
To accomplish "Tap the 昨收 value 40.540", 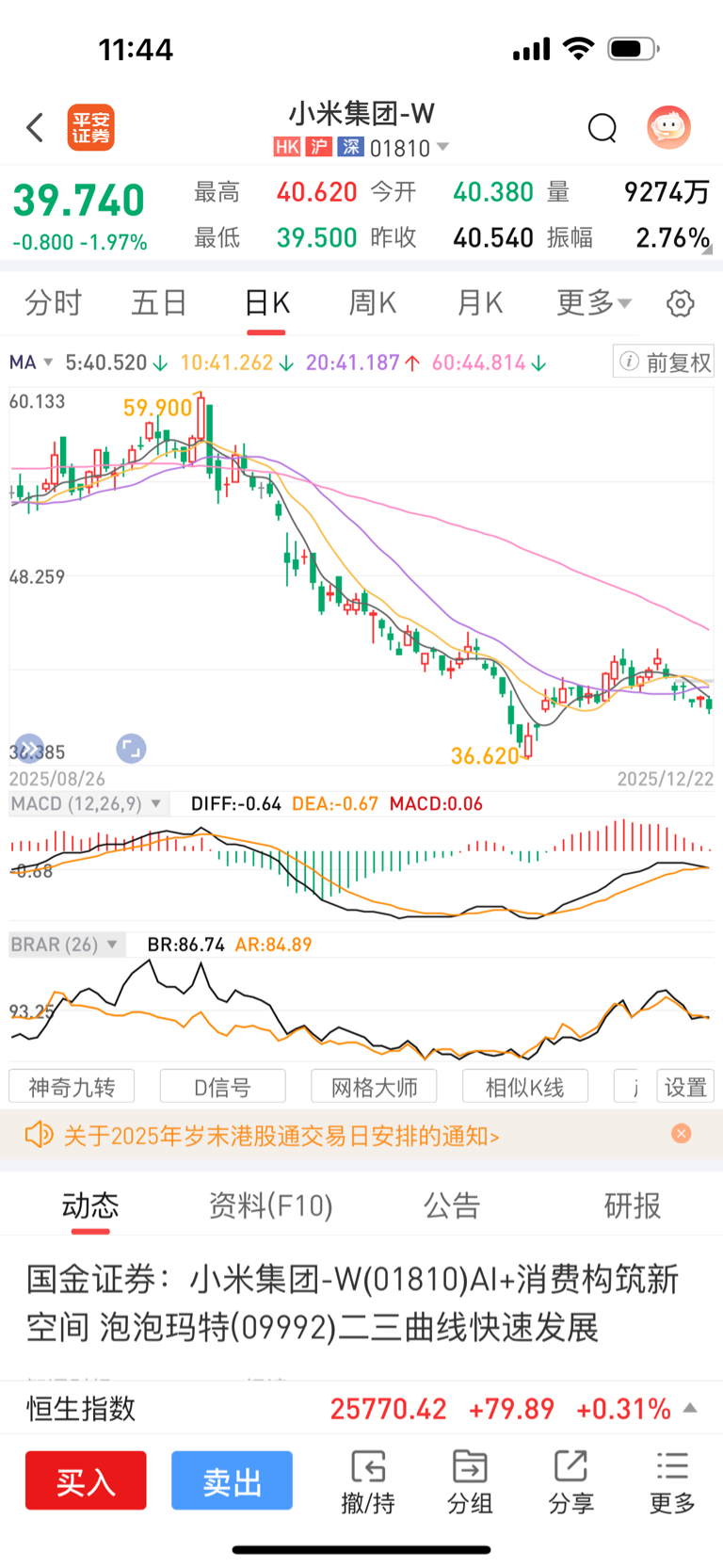I will pyautogui.click(x=493, y=237).
